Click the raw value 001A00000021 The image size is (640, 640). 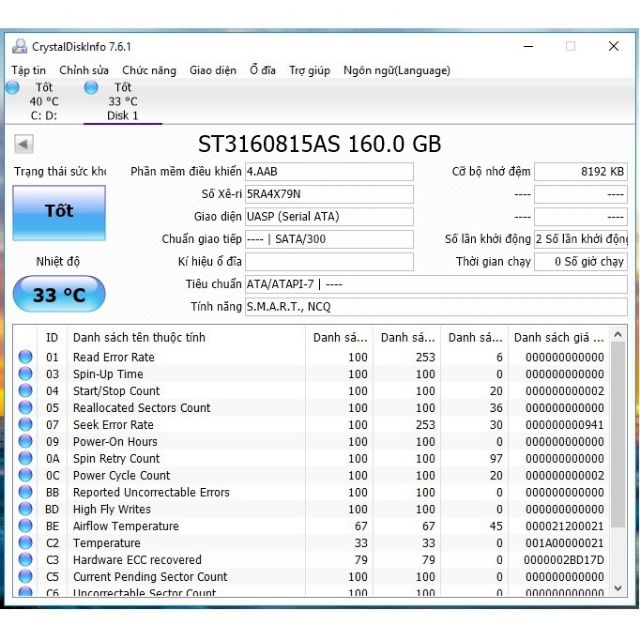tap(564, 543)
